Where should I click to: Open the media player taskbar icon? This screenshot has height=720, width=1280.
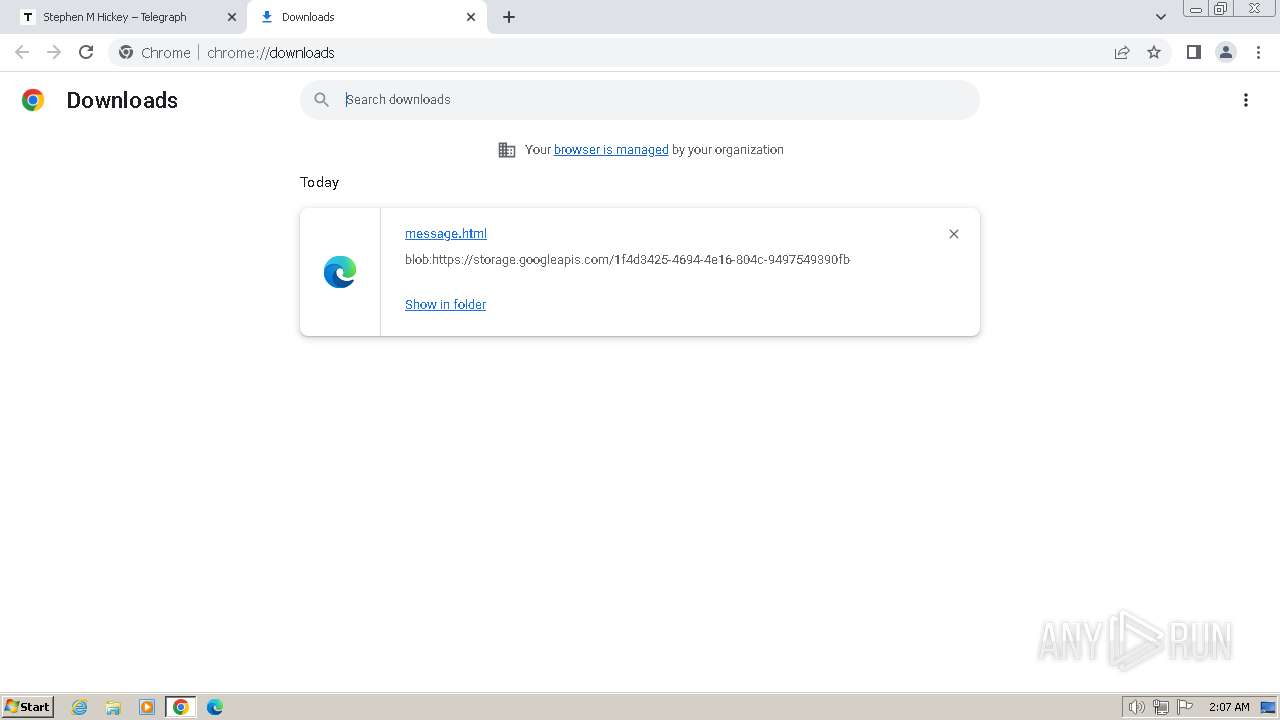click(x=147, y=707)
